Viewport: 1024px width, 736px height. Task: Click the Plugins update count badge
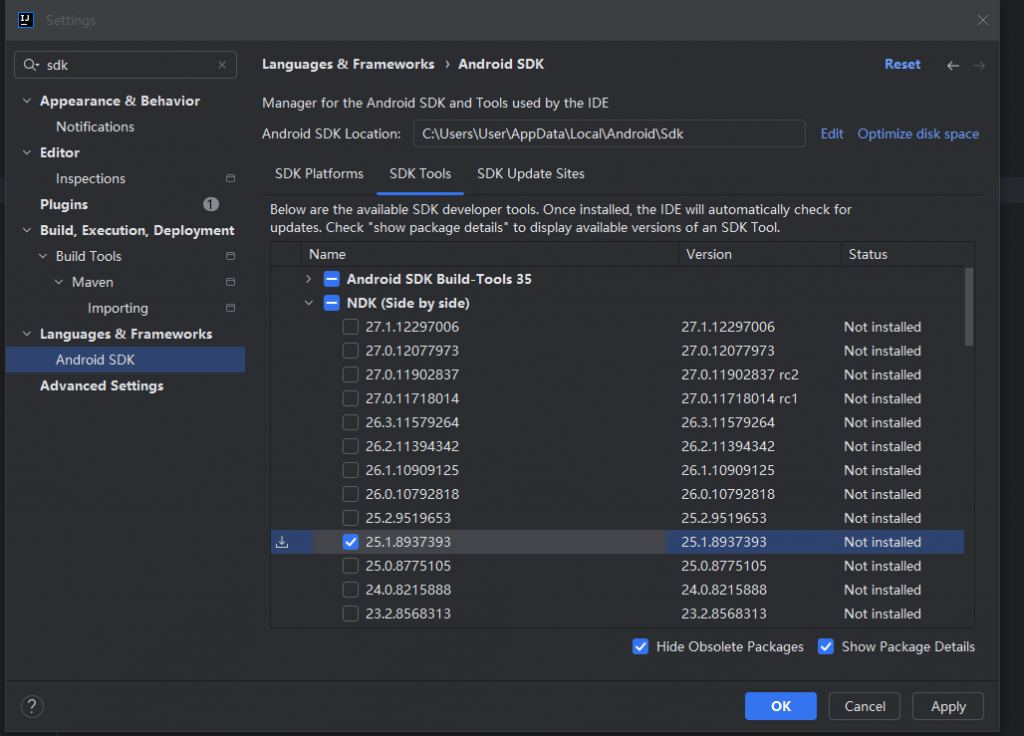210,204
